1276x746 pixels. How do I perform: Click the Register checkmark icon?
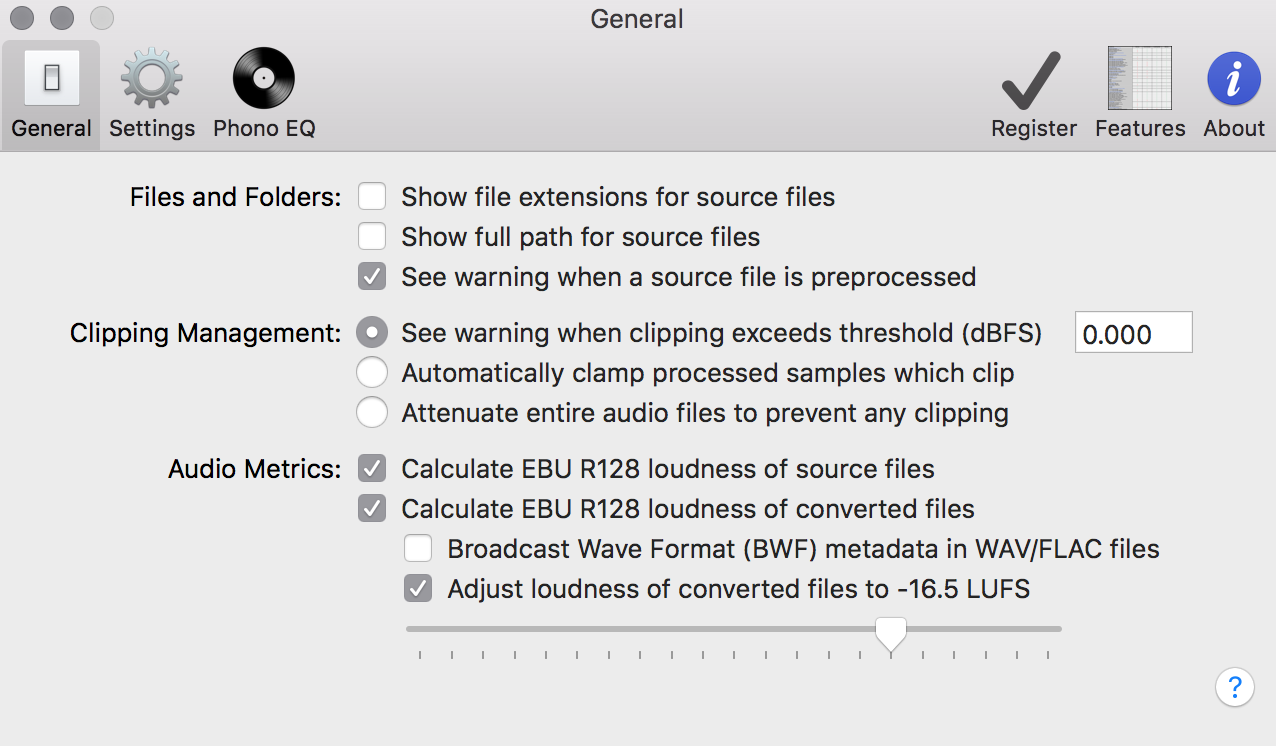[x=1031, y=80]
